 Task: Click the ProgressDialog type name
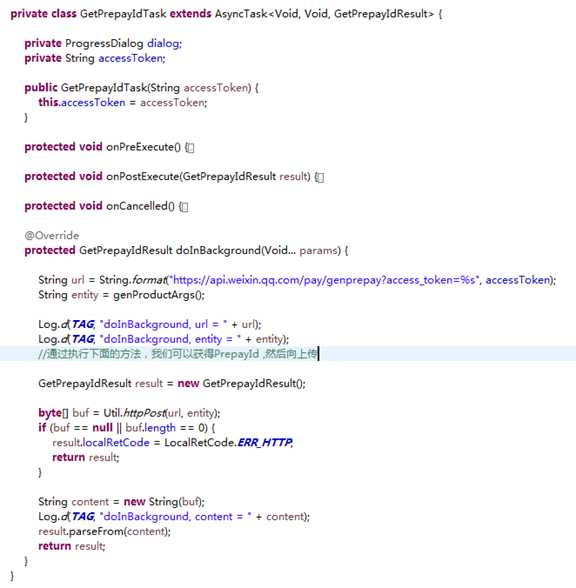[x=104, y=44]
